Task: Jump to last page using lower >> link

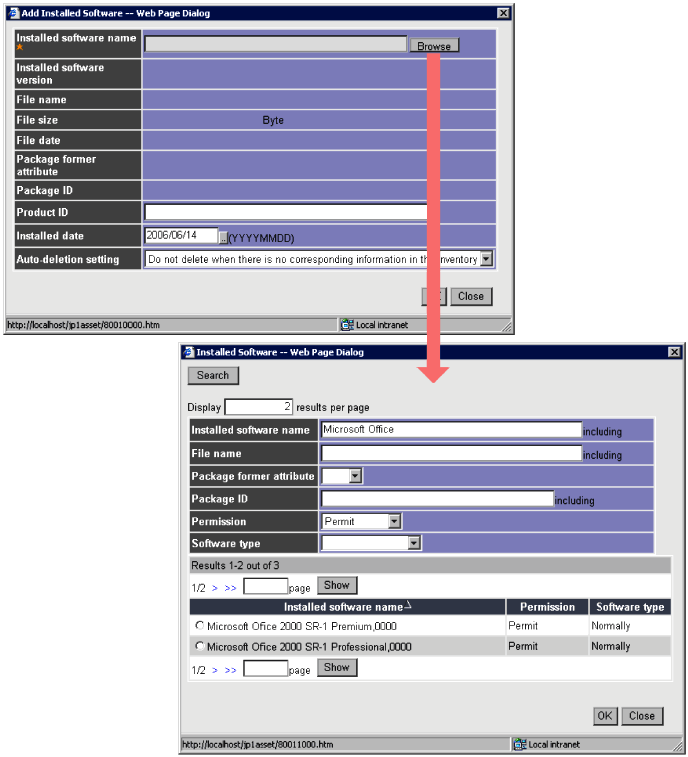Action: 230,670
